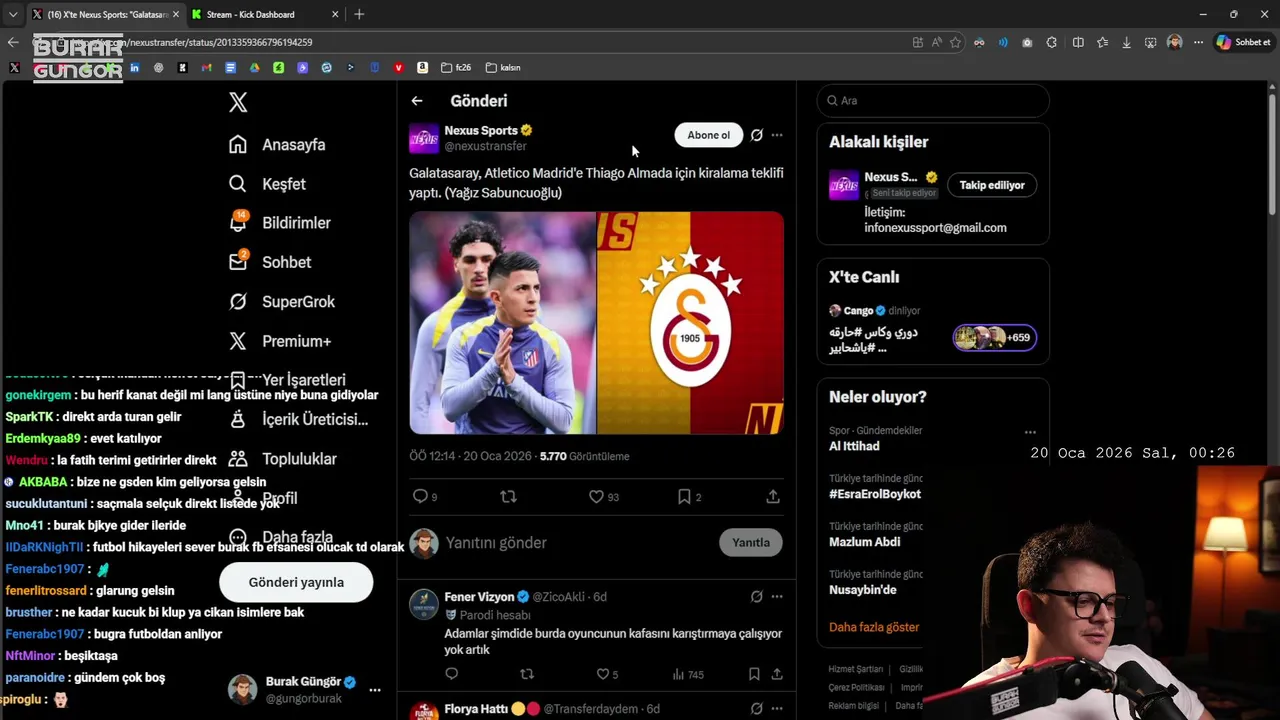1280x720 pixels.
Task: Bookmark the post showing 2 bookmarks
Action: point(684,496)
